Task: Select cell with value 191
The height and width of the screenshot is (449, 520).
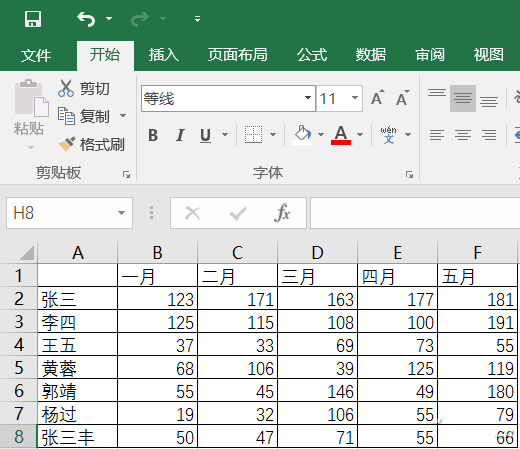Action: pyautogui.click(x=477, y=321)
